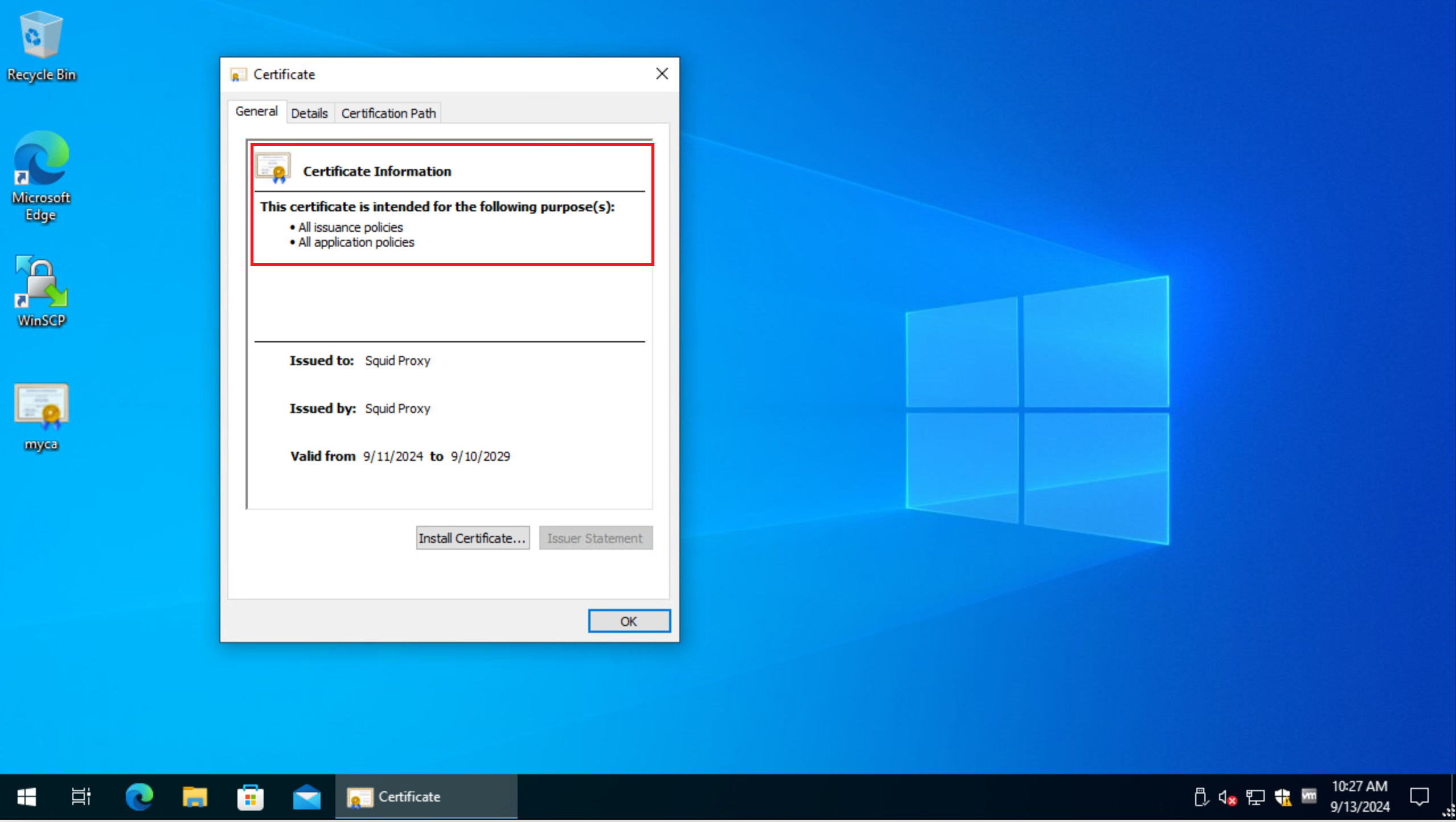Click the expiry date 9/10/2029
This screenshot has height=822, width=1456.
click(x=481, y=456)
